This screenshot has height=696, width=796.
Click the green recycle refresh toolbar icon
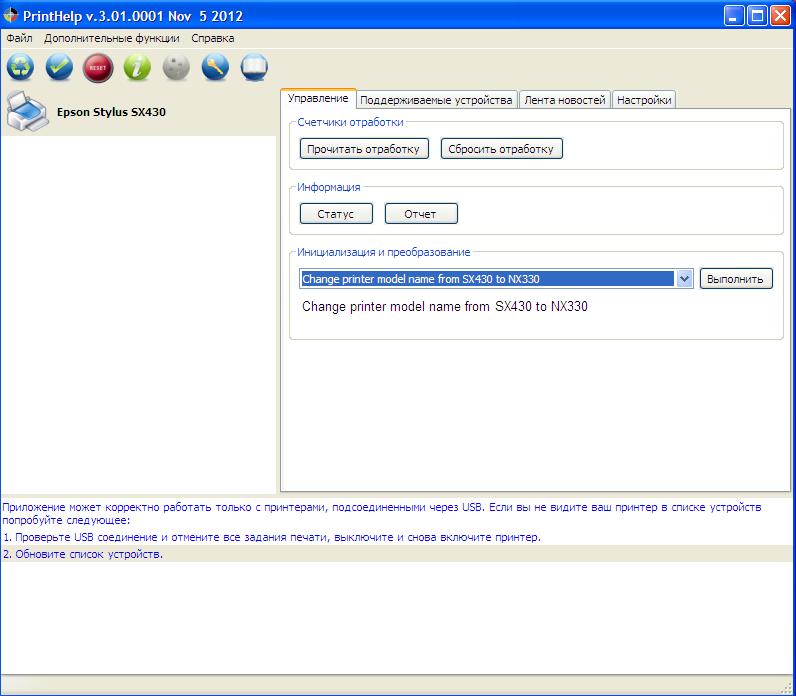(20, 68)
